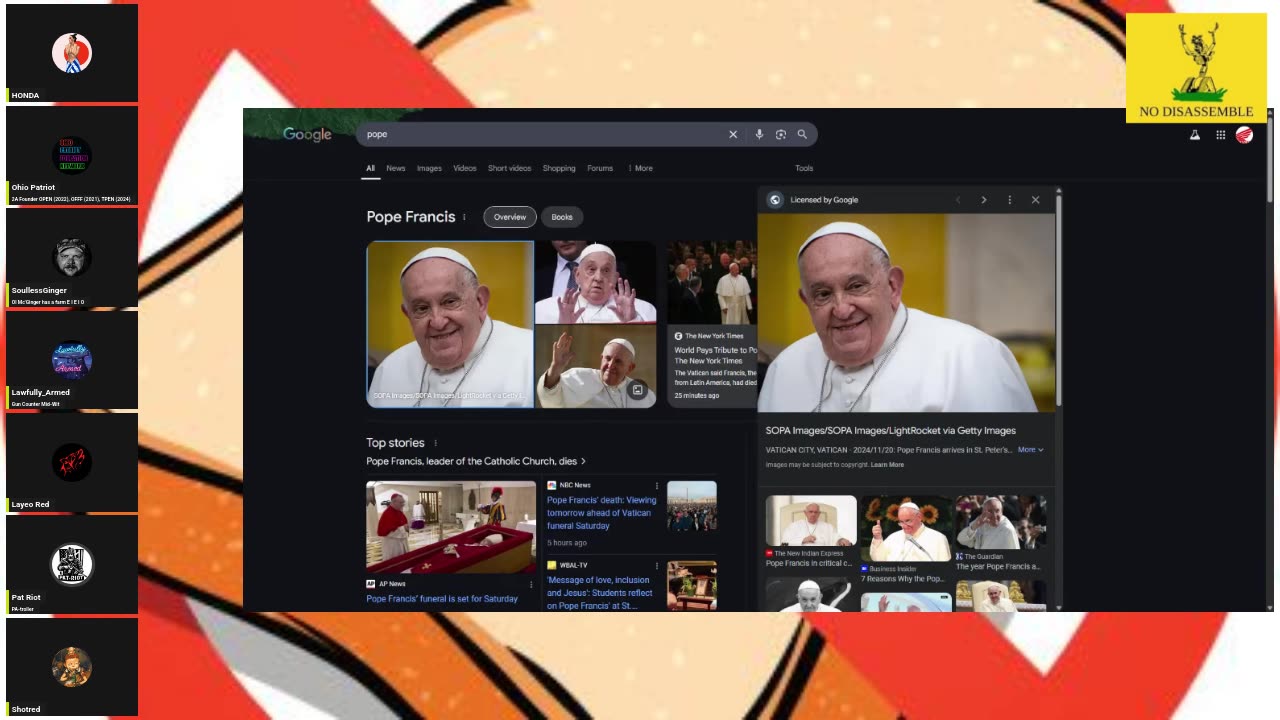This screenshot has height=720, width=1280.
Task: Open options dots beside Top stories
Action: click(435, 443)
